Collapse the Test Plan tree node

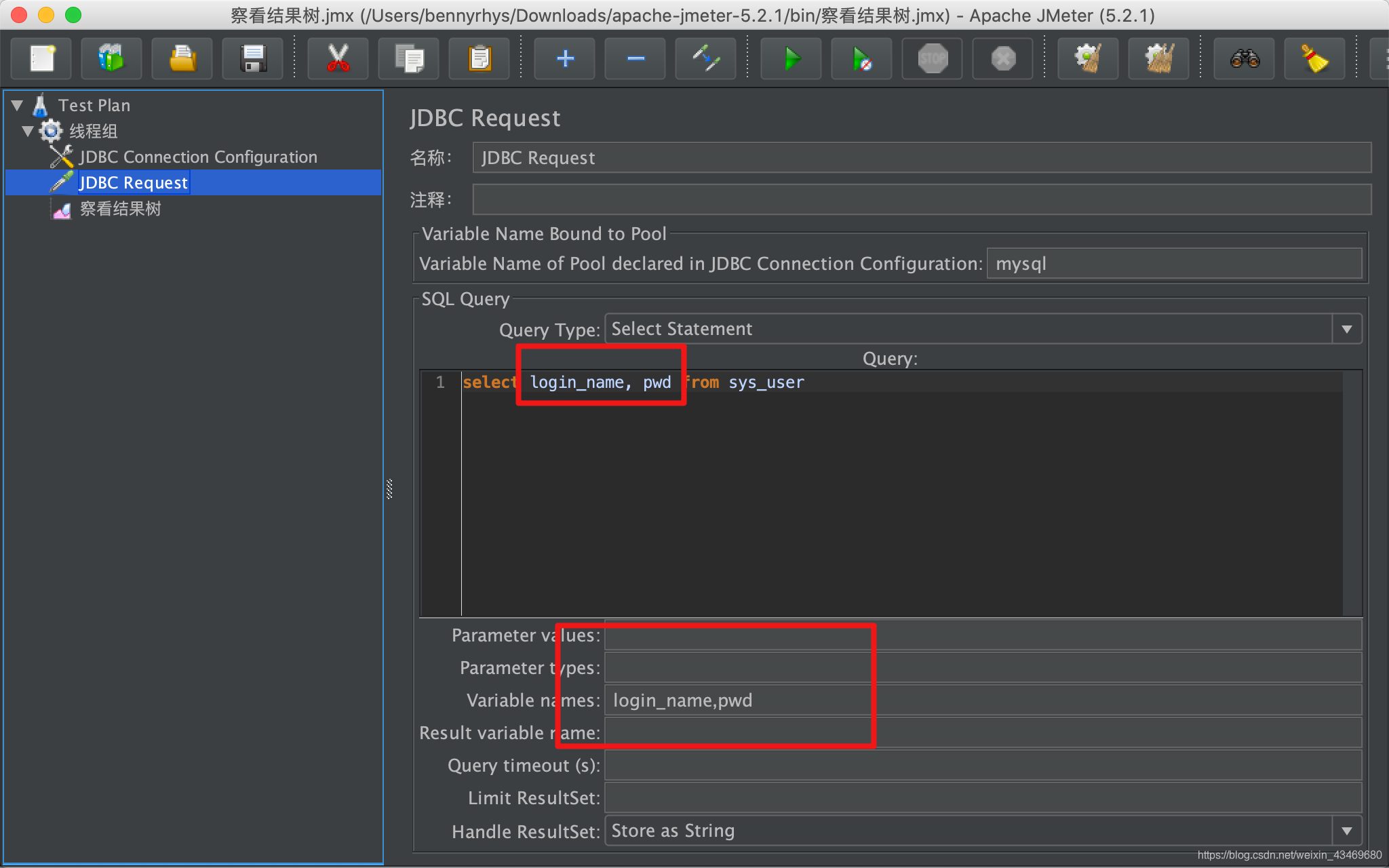pyautogui.click(x=18, y=105)
